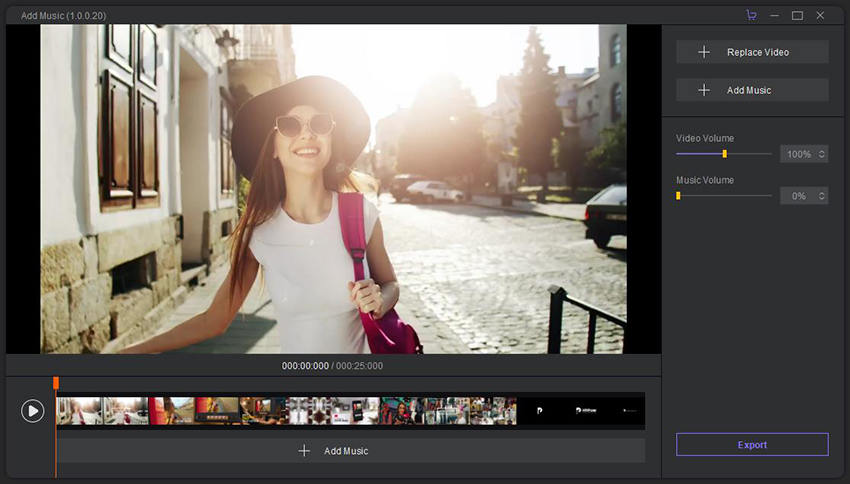This screenshot has height=484, width=850.
Task: Click the orange playhead marker on the timeline
Action: coord(56,383)
